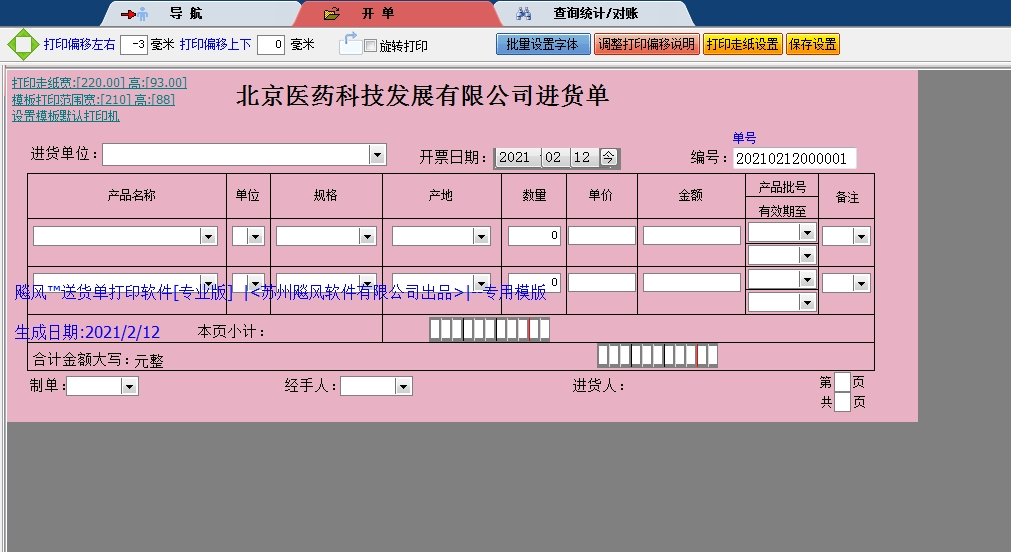This screenshot has height=552, width=1011.
Task: Open the 查询统计/对账 tab
Action: coord(595,14)
